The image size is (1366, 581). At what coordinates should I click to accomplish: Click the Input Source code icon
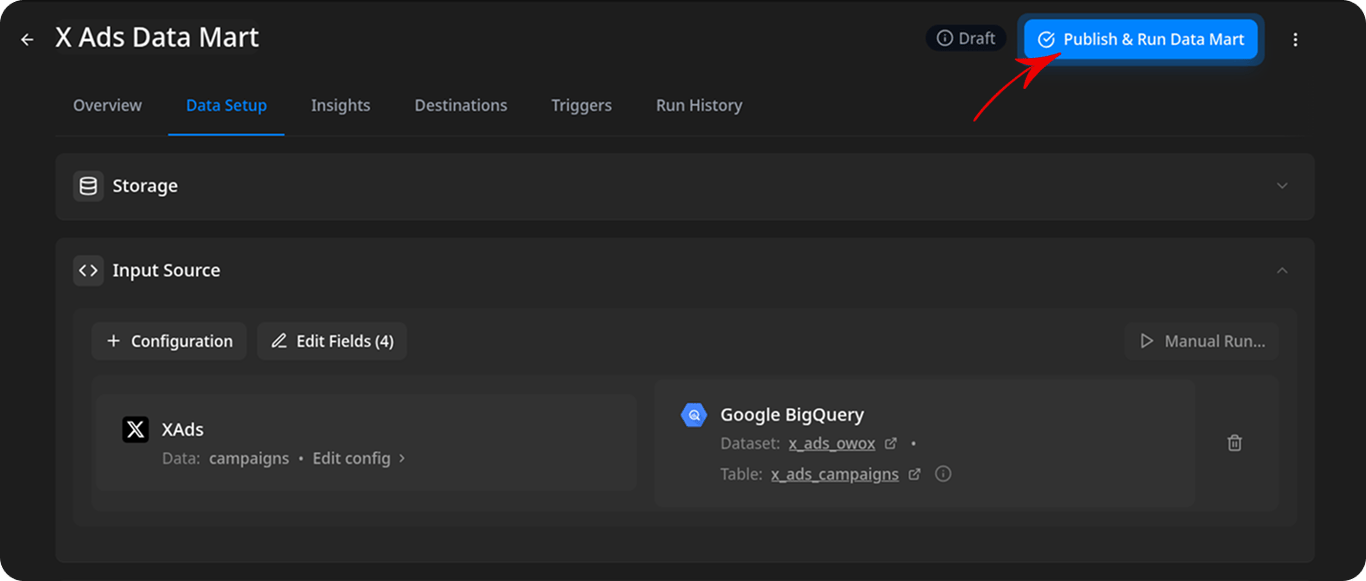point(88,270)
